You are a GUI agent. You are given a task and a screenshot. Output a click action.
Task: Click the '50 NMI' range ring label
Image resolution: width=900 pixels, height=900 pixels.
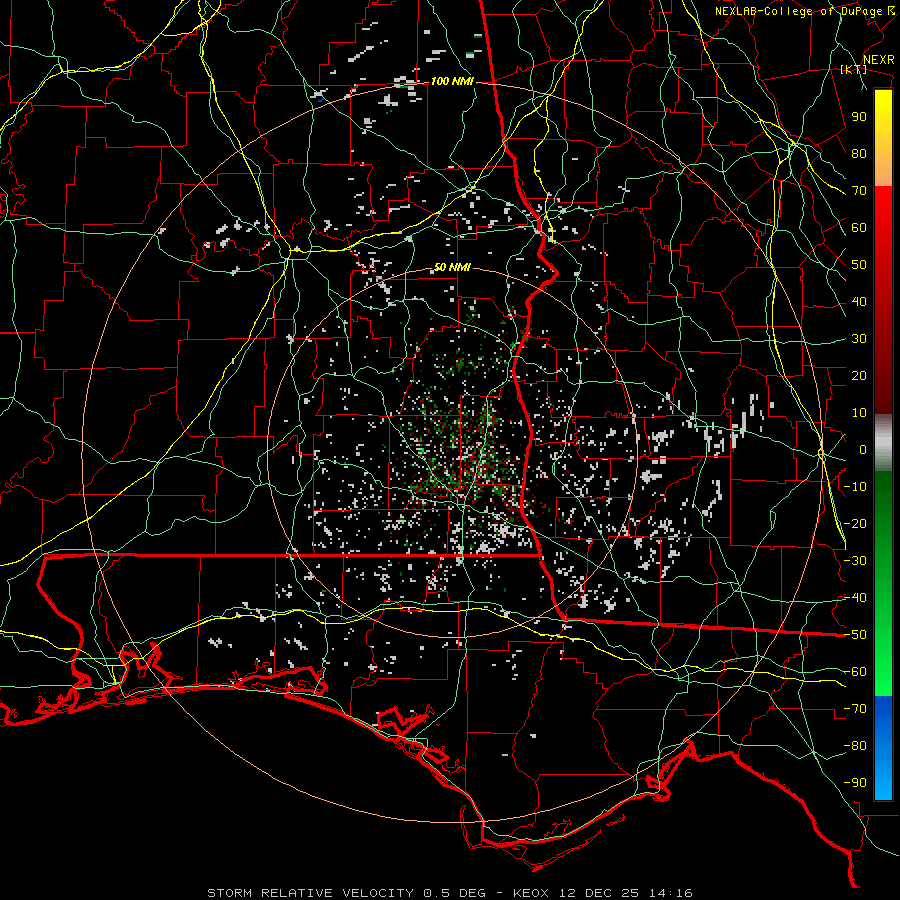(x=452, y=267)
